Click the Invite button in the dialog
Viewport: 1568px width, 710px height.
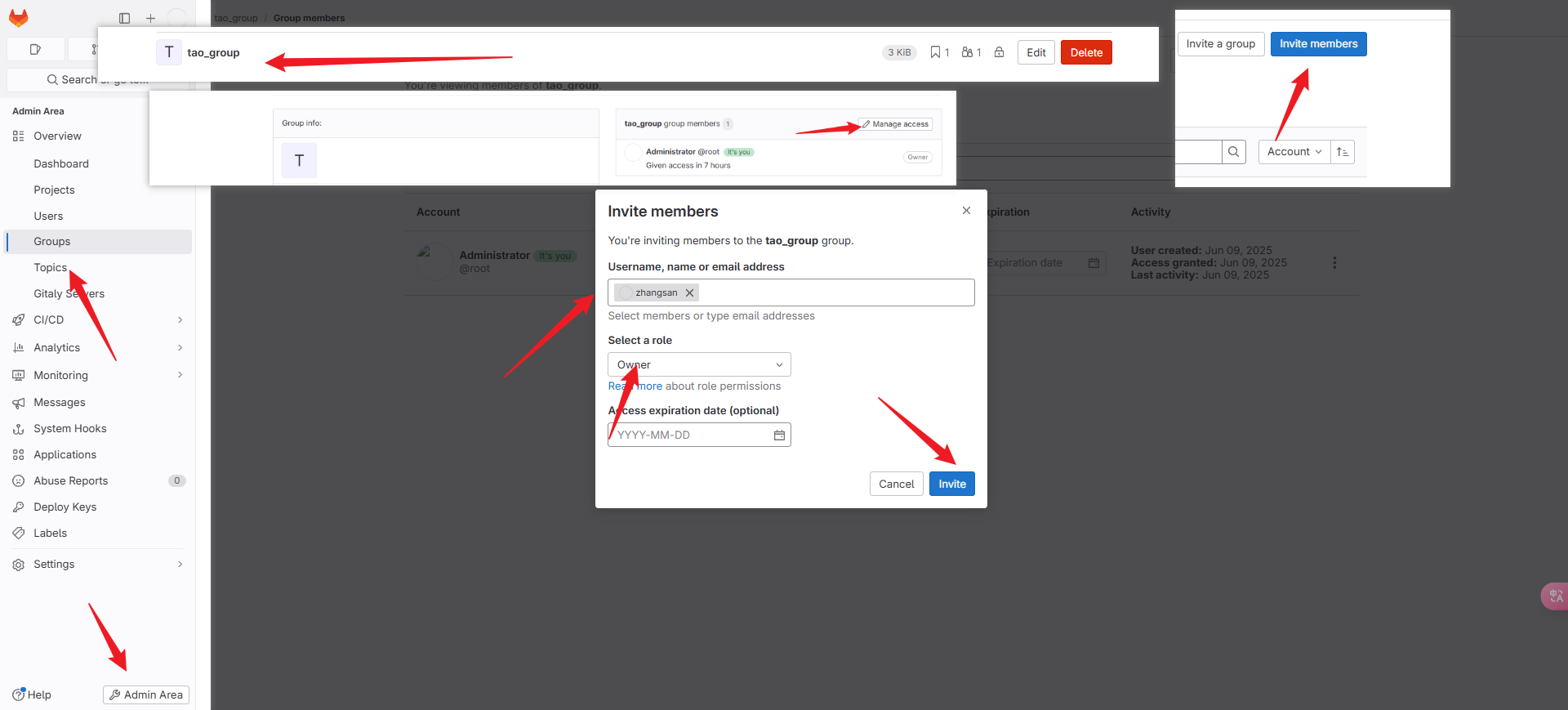(x=952, y=484)
